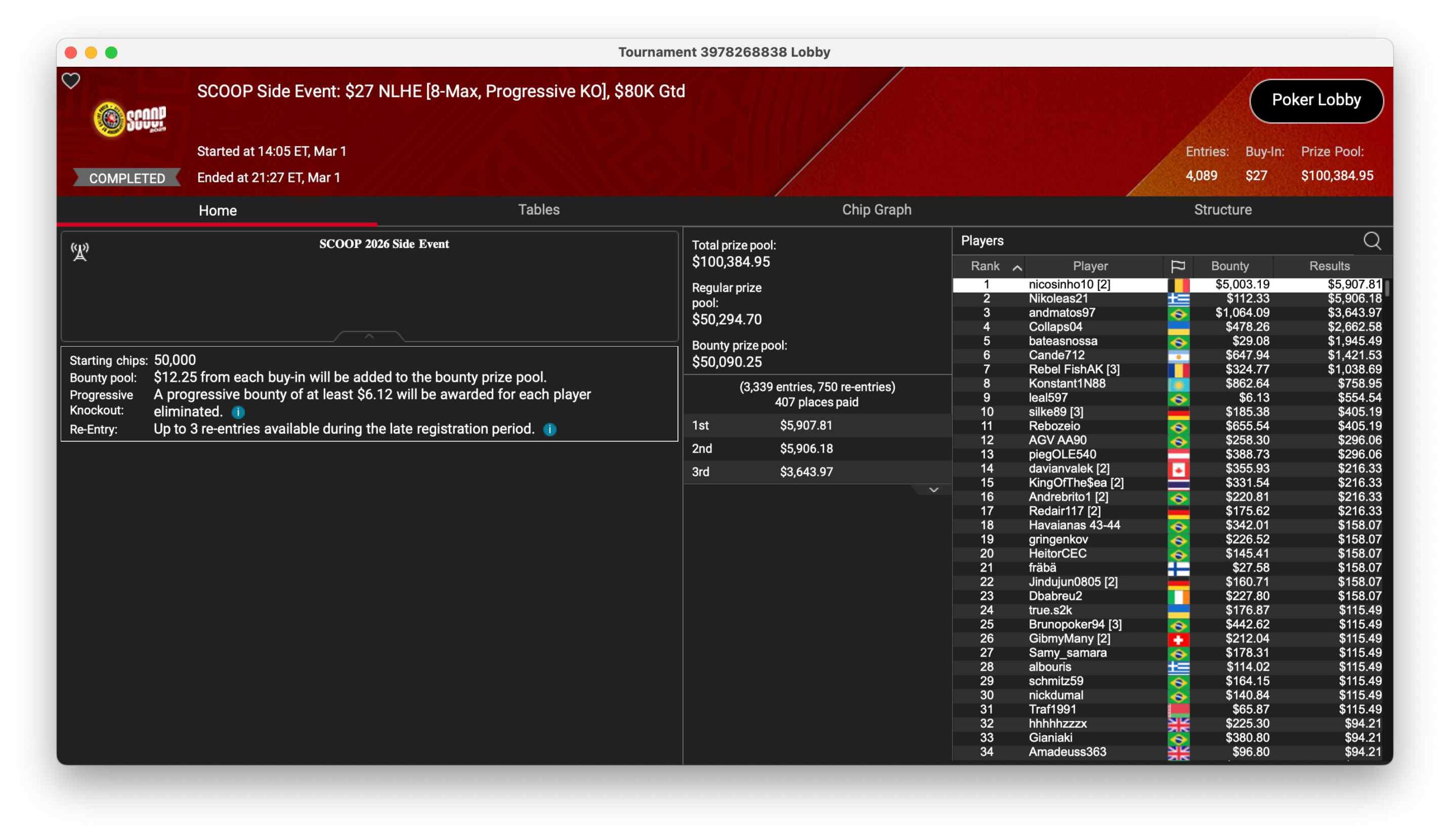Open the Structure tab
This screenshot has width=1450, height=840.
[1222, 210]
